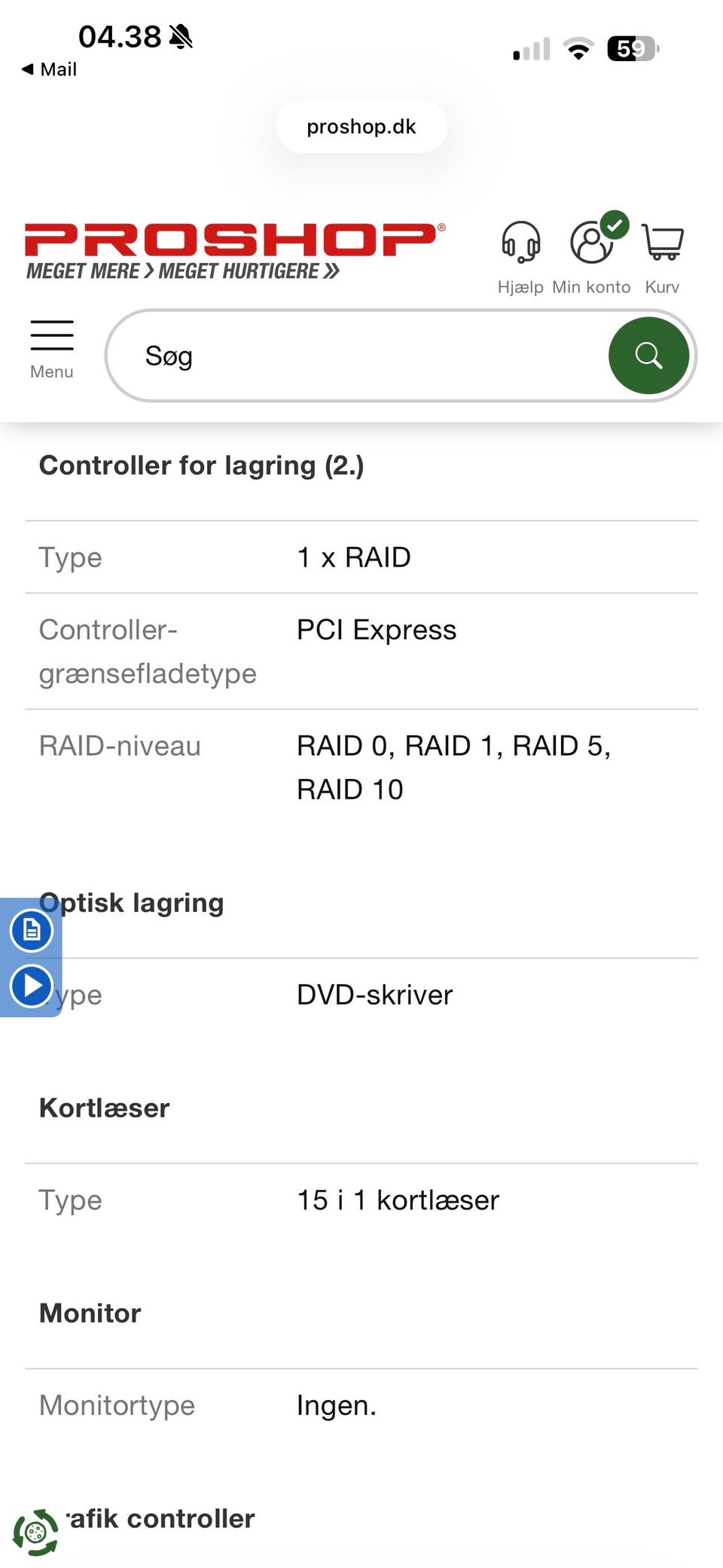Tap the battery indicator in status bar

(633, 50)
